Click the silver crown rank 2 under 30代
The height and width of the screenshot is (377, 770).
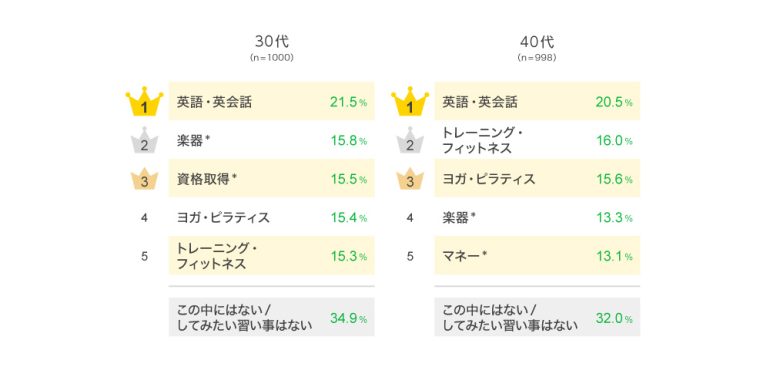click(x=144, y=140)
